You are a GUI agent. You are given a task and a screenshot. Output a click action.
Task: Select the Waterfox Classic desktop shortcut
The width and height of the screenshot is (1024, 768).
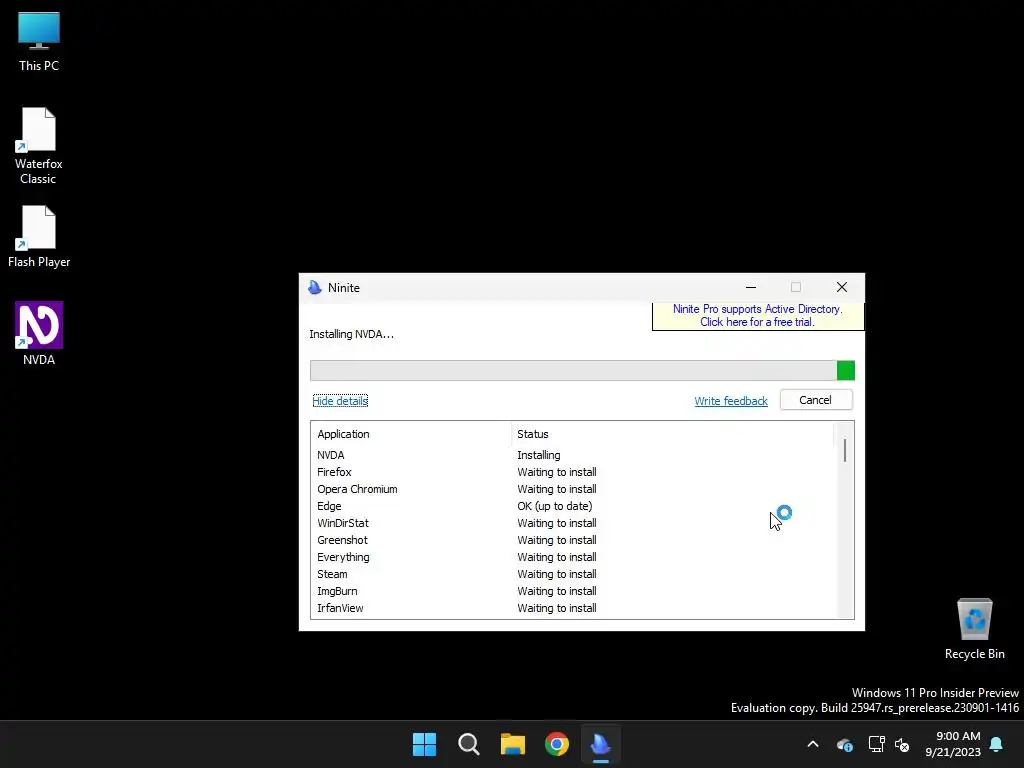coord(39,146)
